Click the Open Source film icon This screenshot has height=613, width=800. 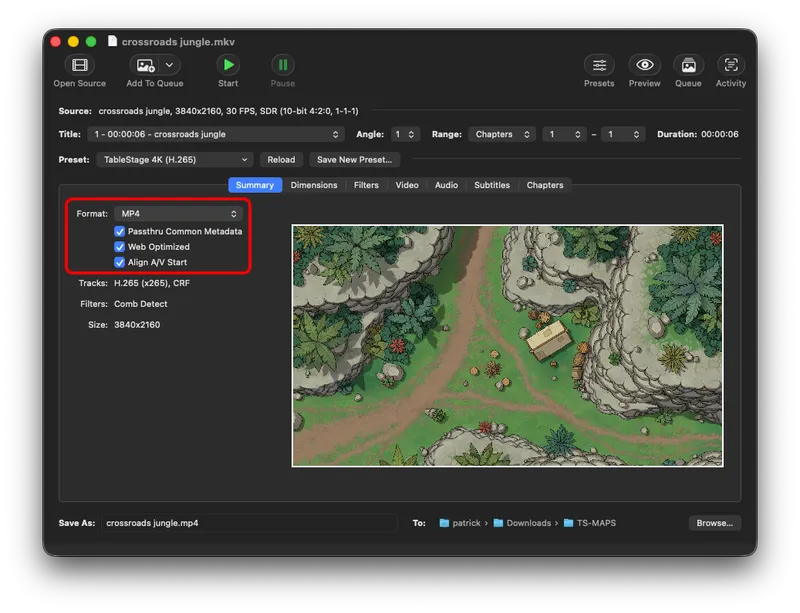coord(80,65)
